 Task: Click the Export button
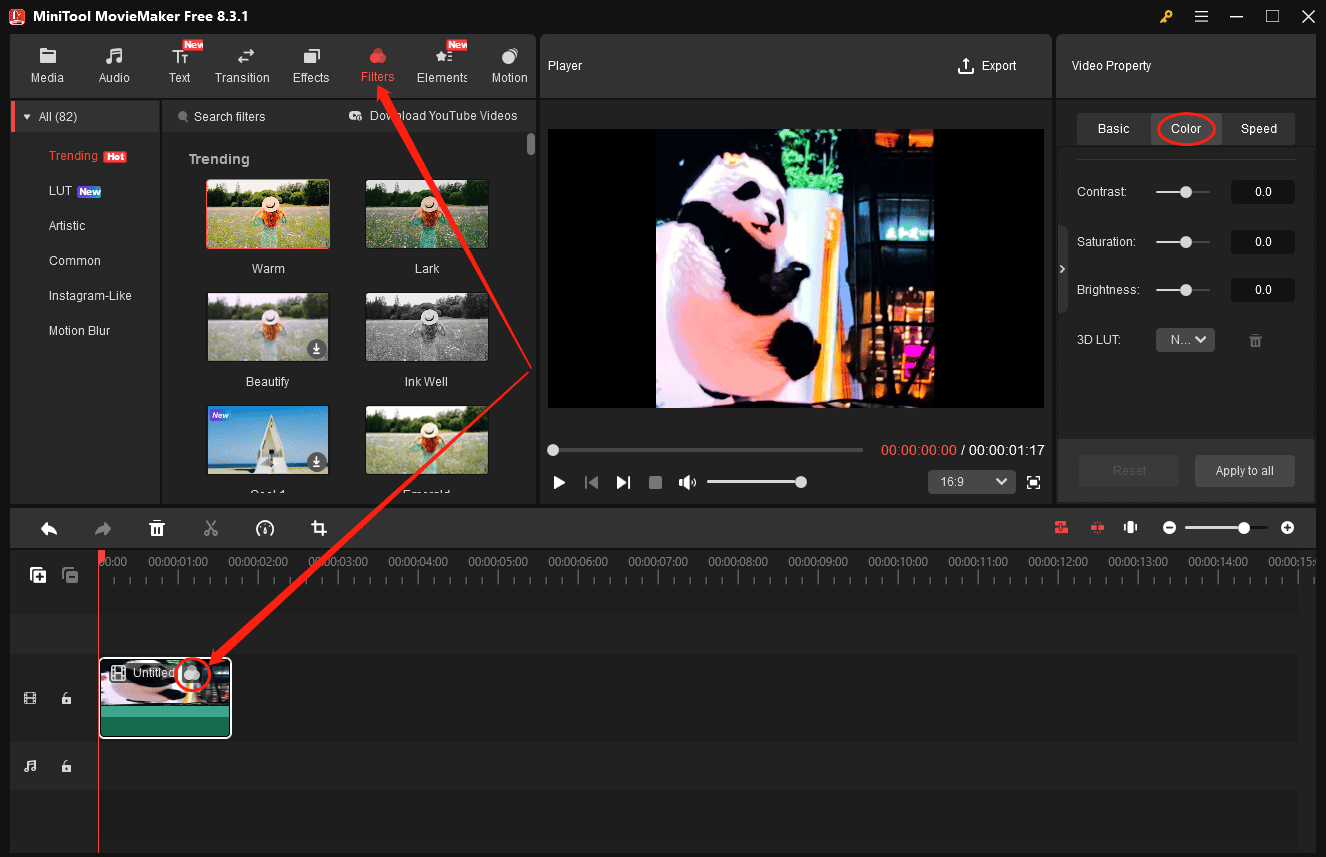click(987, 65)
